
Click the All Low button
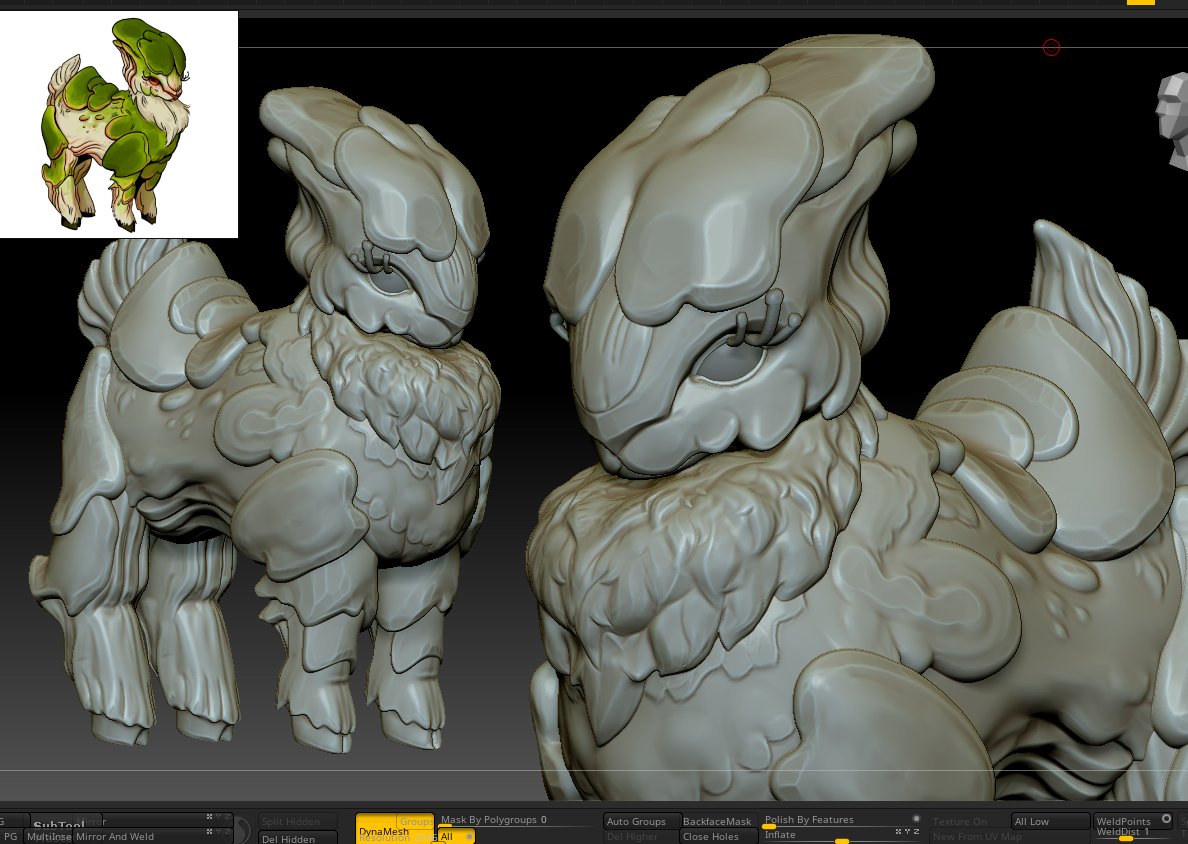tap(1051, 821)
